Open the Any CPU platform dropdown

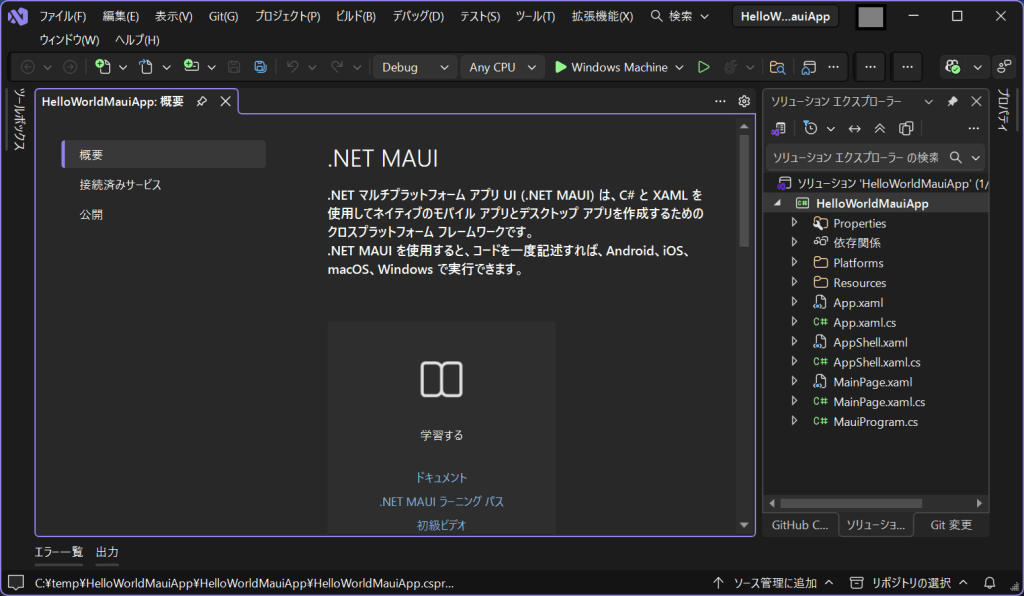503,67
